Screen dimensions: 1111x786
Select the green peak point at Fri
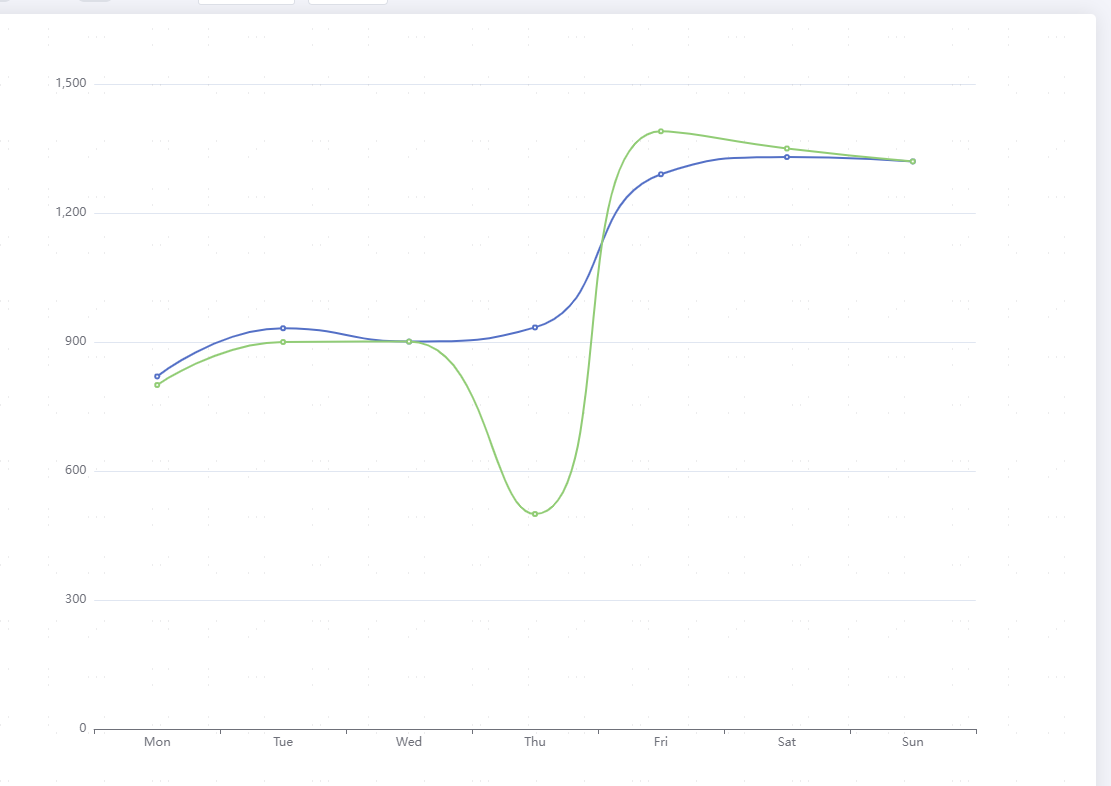coord(661,131)
